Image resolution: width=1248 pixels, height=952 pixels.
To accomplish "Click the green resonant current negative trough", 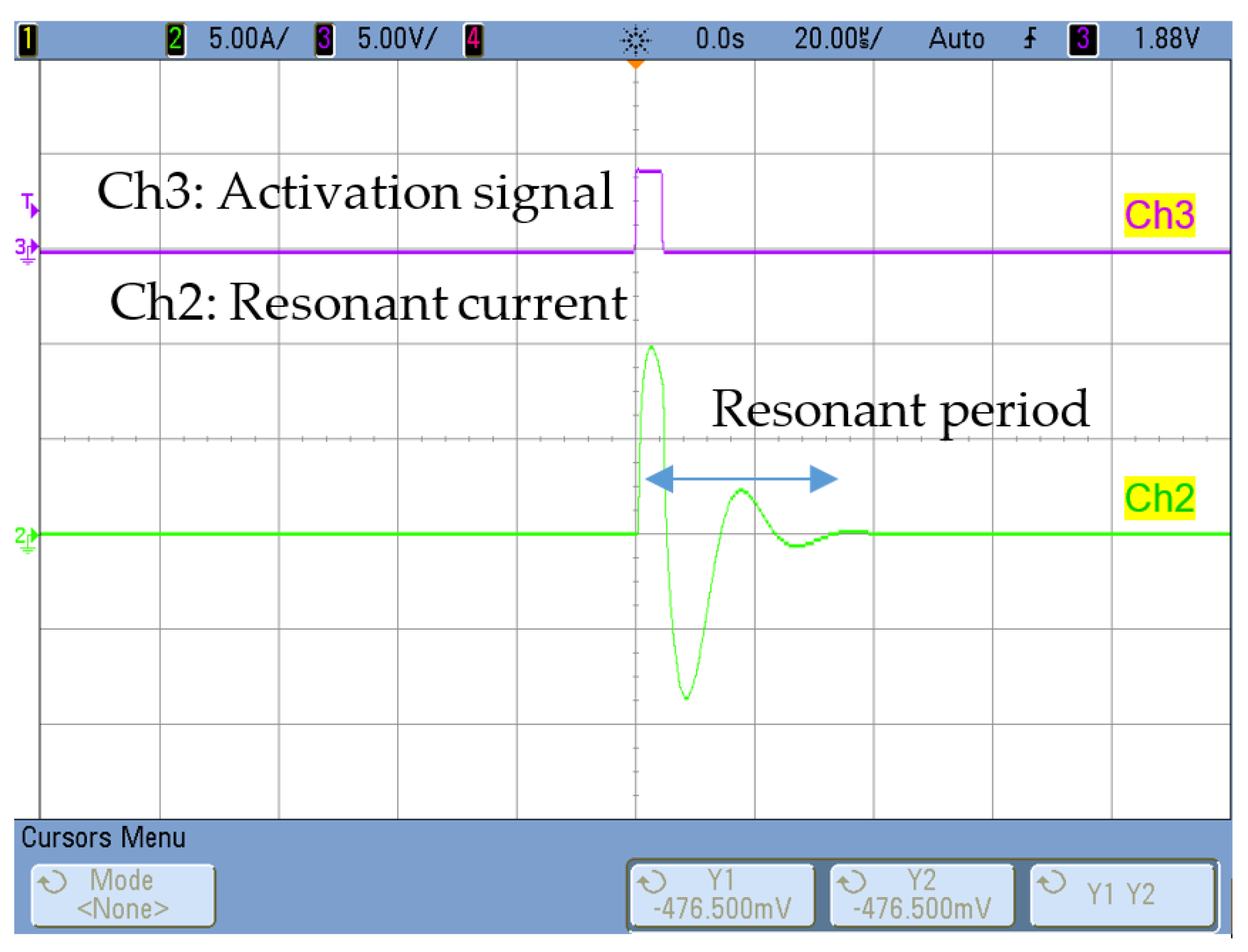I will pos(687,698).
